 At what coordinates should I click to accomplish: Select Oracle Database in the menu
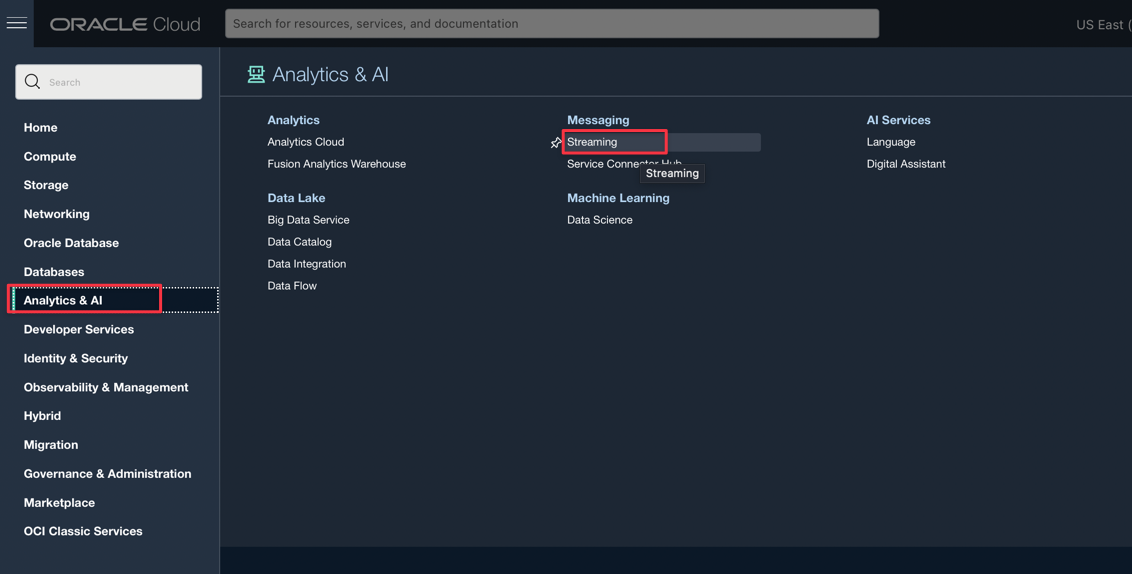tap(71, 243)
